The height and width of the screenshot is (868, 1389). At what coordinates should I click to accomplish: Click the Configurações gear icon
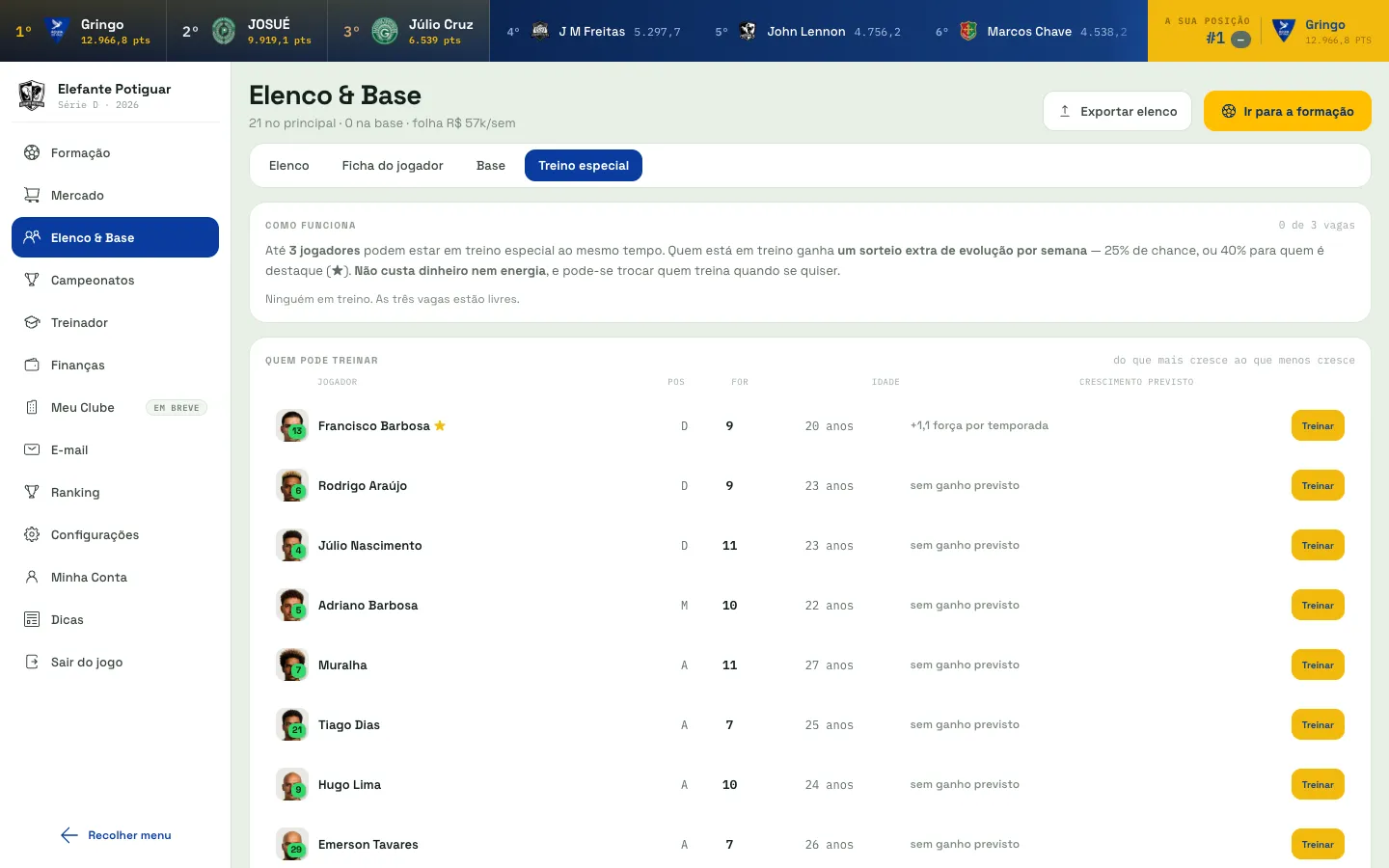point(32,534)
